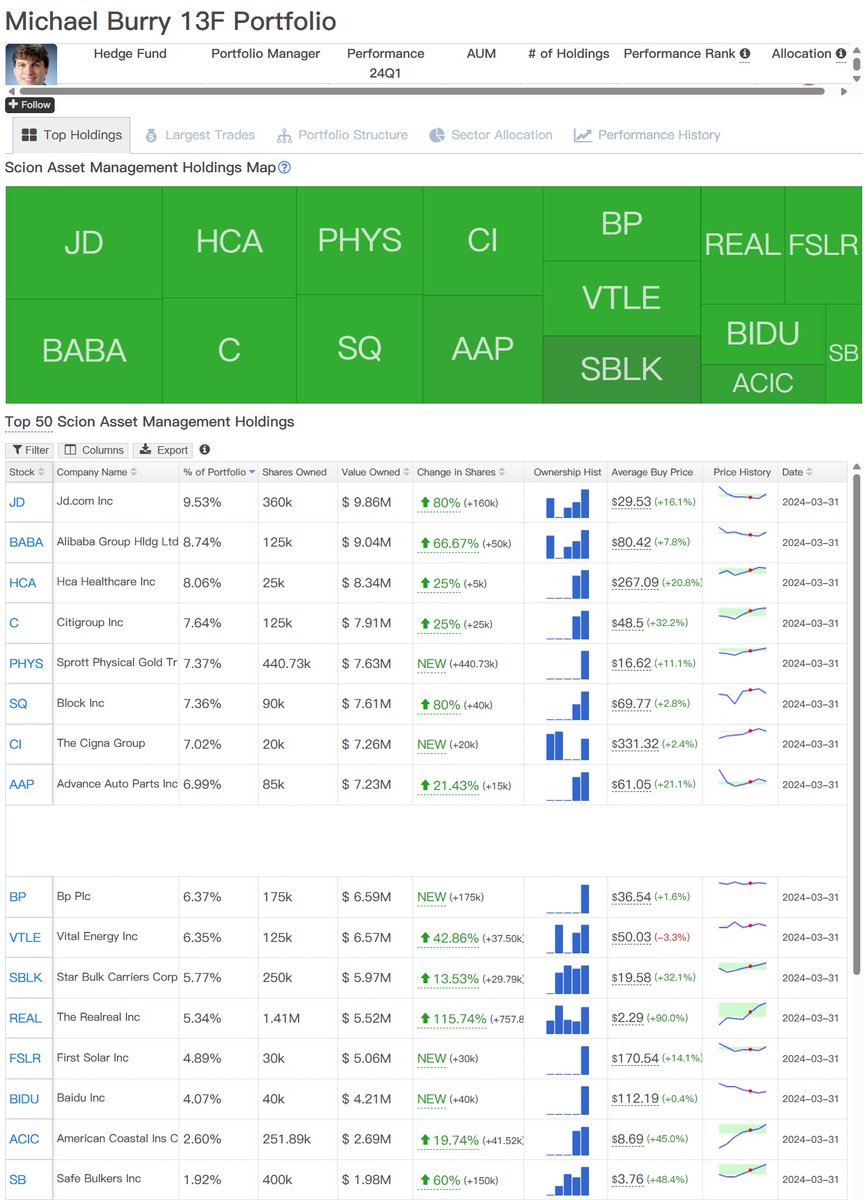Open the ACIC stock link in table
The width and height of the screenshot is (866, 1200).
[x=24, y=1139]
